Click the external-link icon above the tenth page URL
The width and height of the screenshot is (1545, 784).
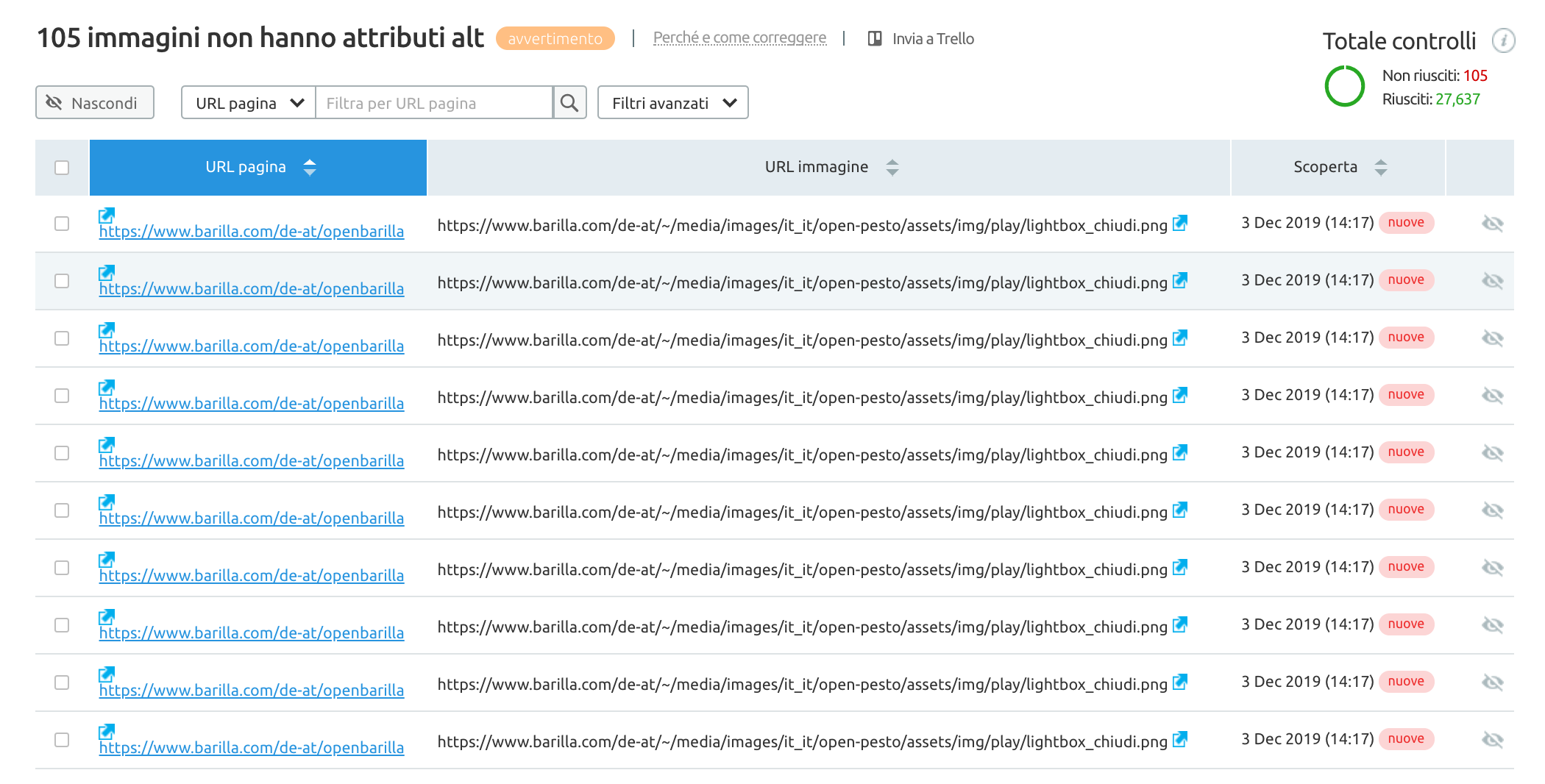tap(107, 731)
